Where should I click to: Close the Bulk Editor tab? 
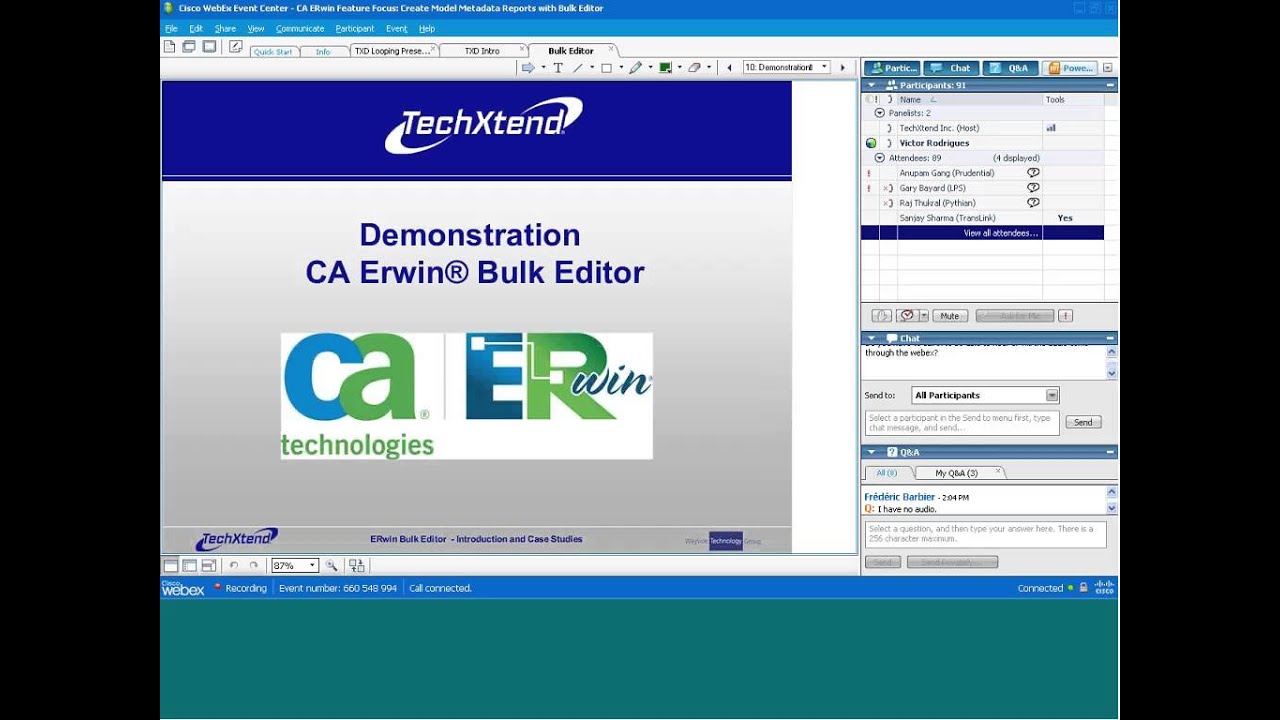click(x=611, y=49)
